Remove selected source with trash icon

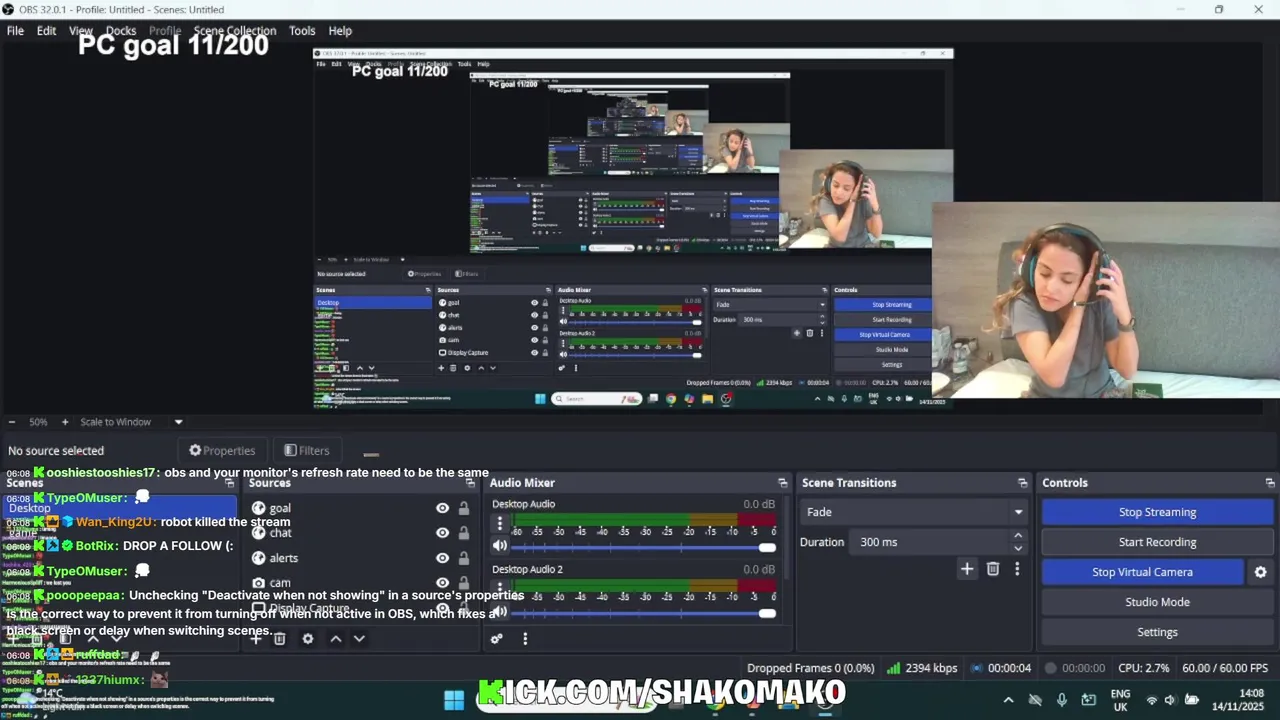point(280,639)
